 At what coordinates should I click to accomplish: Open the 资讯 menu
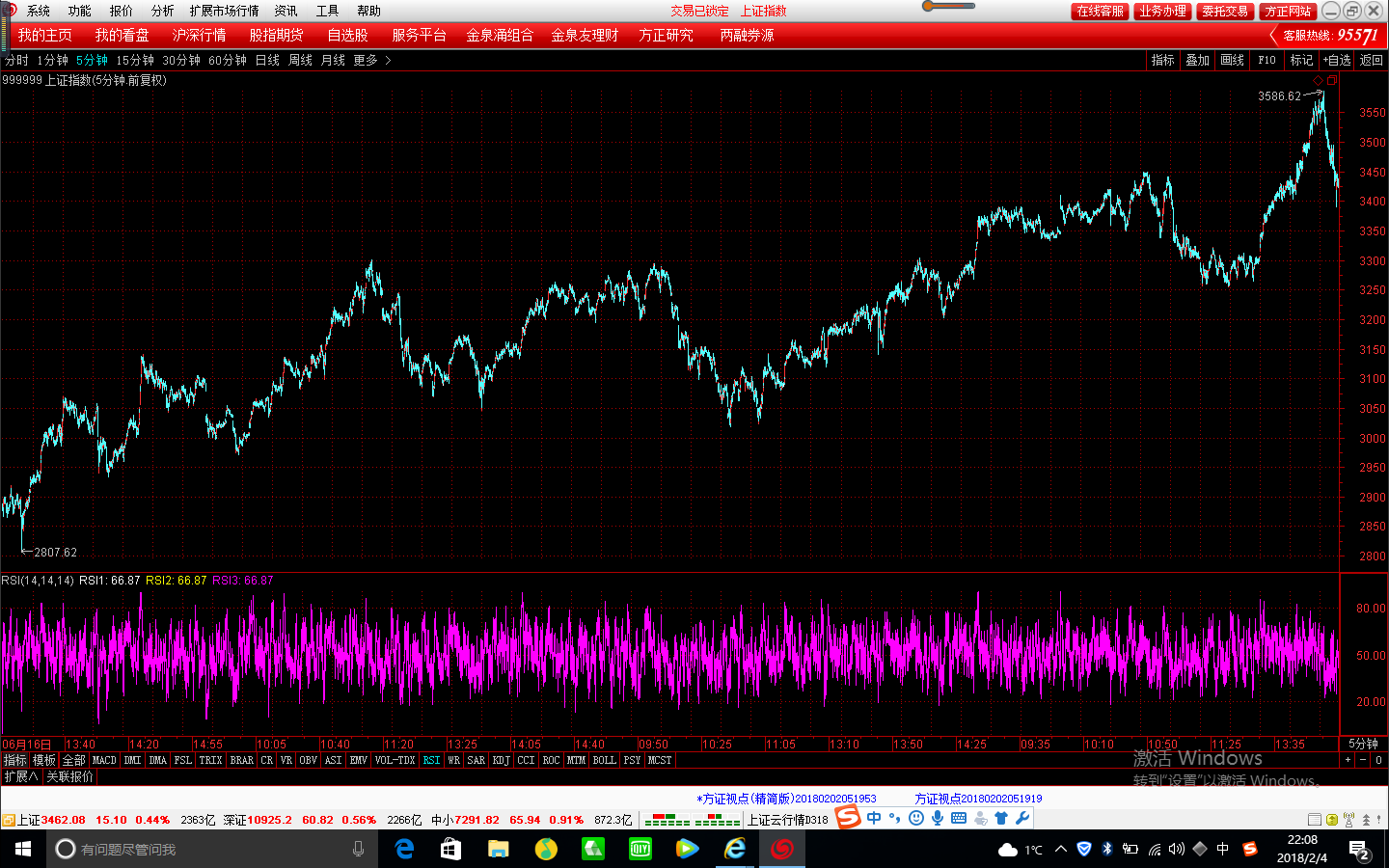286,11
